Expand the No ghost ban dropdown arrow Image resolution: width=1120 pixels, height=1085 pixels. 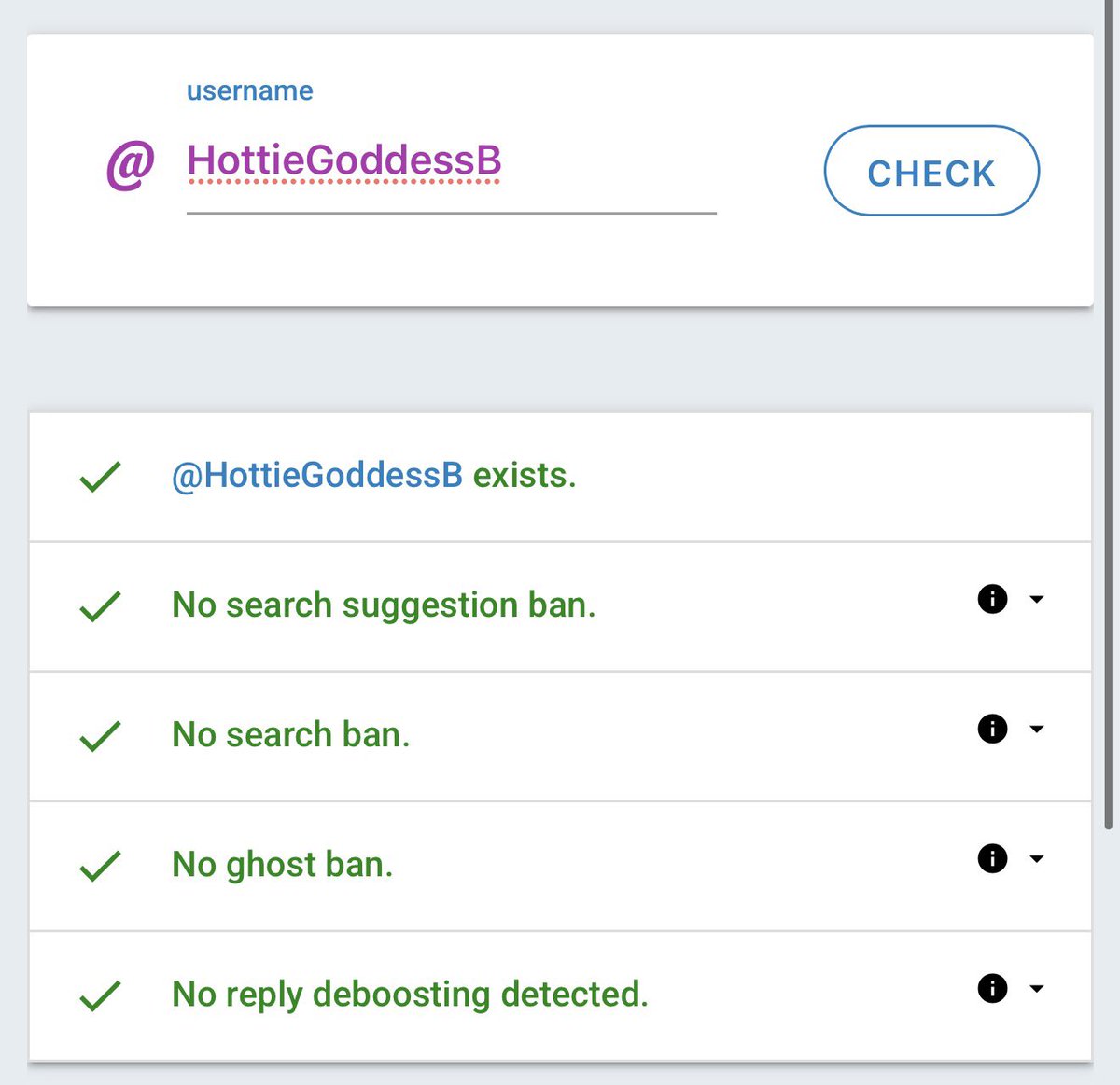[1036, 858]
